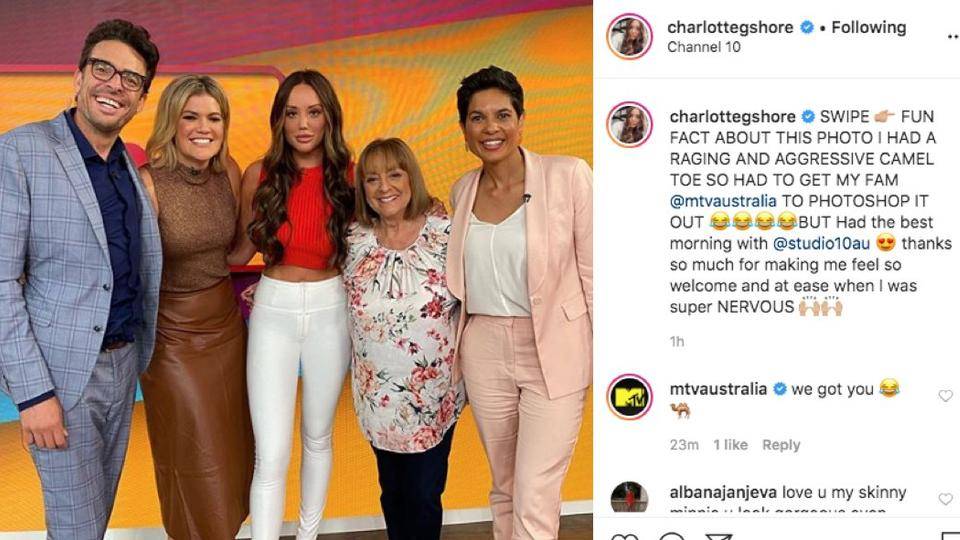Open the three-dot more options menu

[954, 37]
